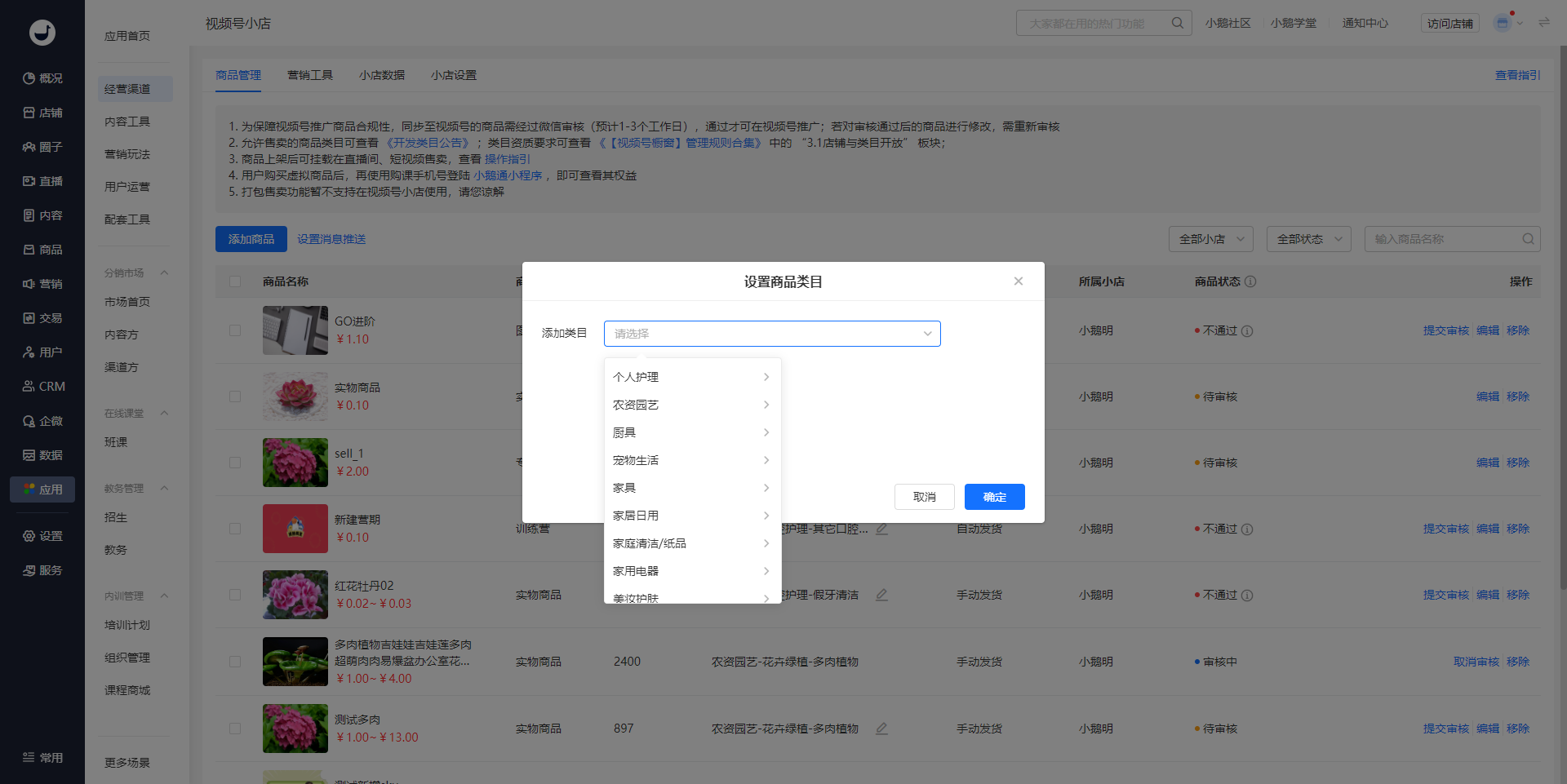Click the 访问店铺 button

pyautogui.click(x=1450, y=24)
